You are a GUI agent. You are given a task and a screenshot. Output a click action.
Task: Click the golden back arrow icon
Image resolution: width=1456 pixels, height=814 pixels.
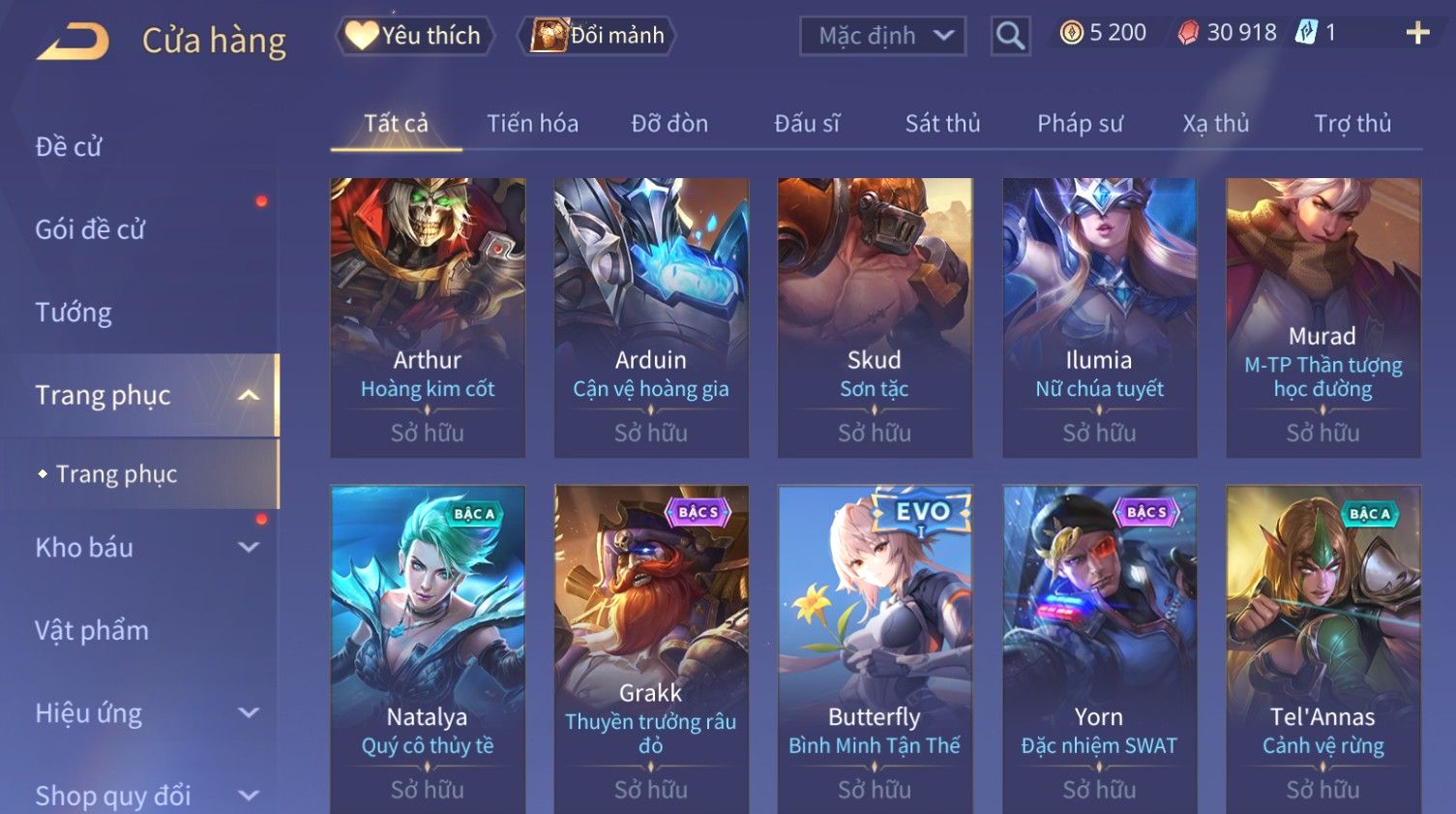tap(74, 42)
